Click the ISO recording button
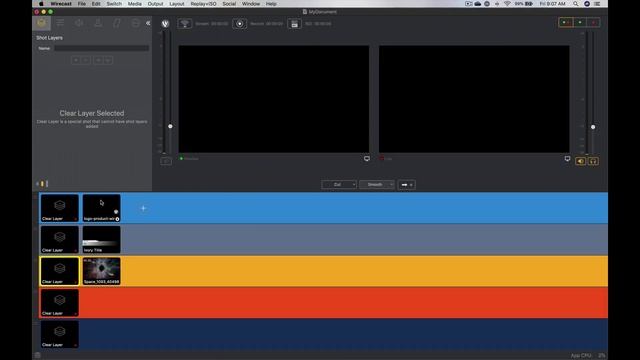 click(x=294, y=24)
